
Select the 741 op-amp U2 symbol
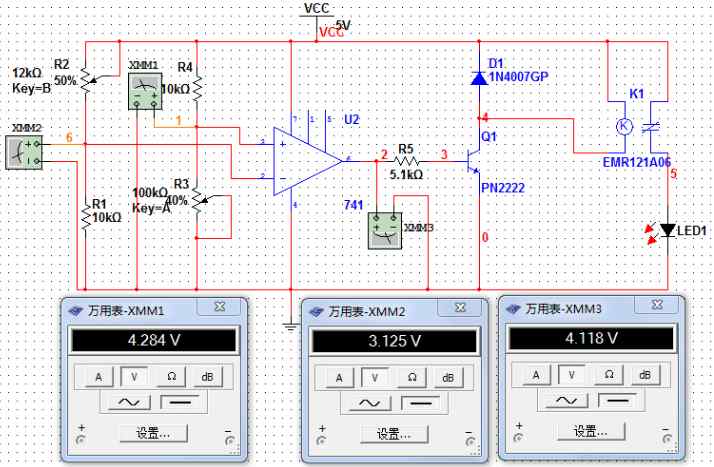(307, 161)
